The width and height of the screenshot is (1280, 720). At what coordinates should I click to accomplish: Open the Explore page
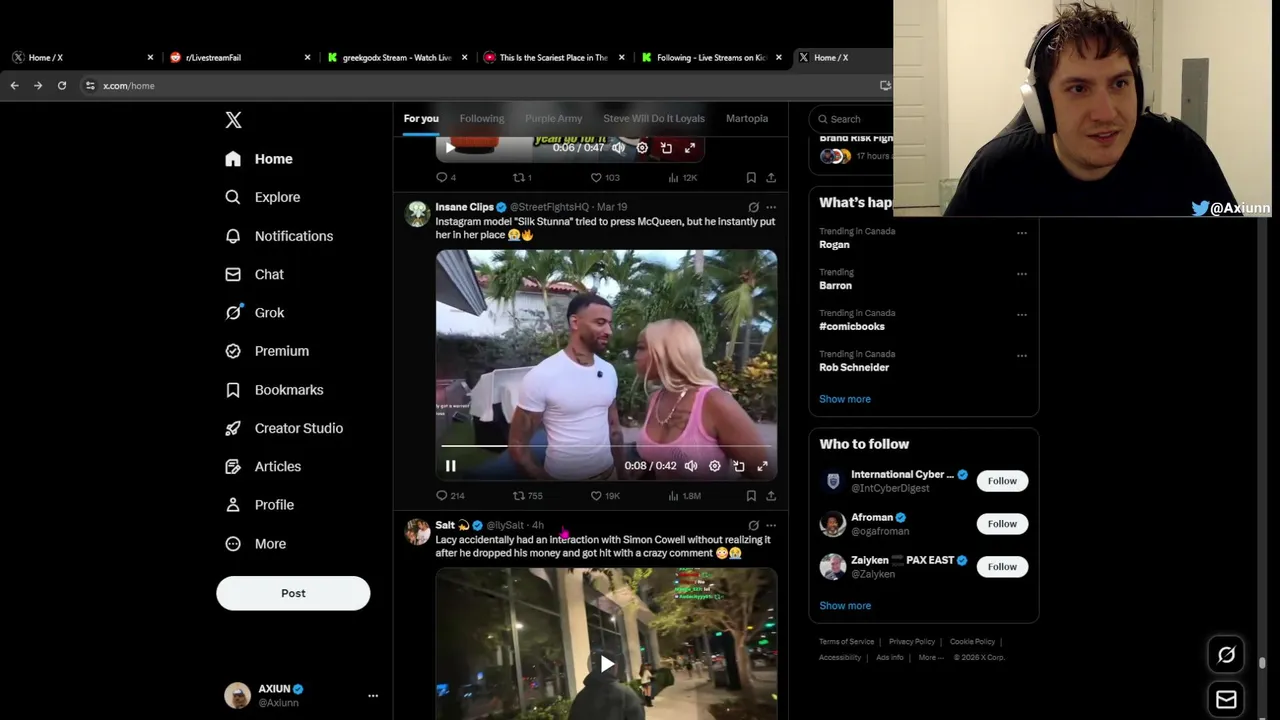(x=263, y=197)
